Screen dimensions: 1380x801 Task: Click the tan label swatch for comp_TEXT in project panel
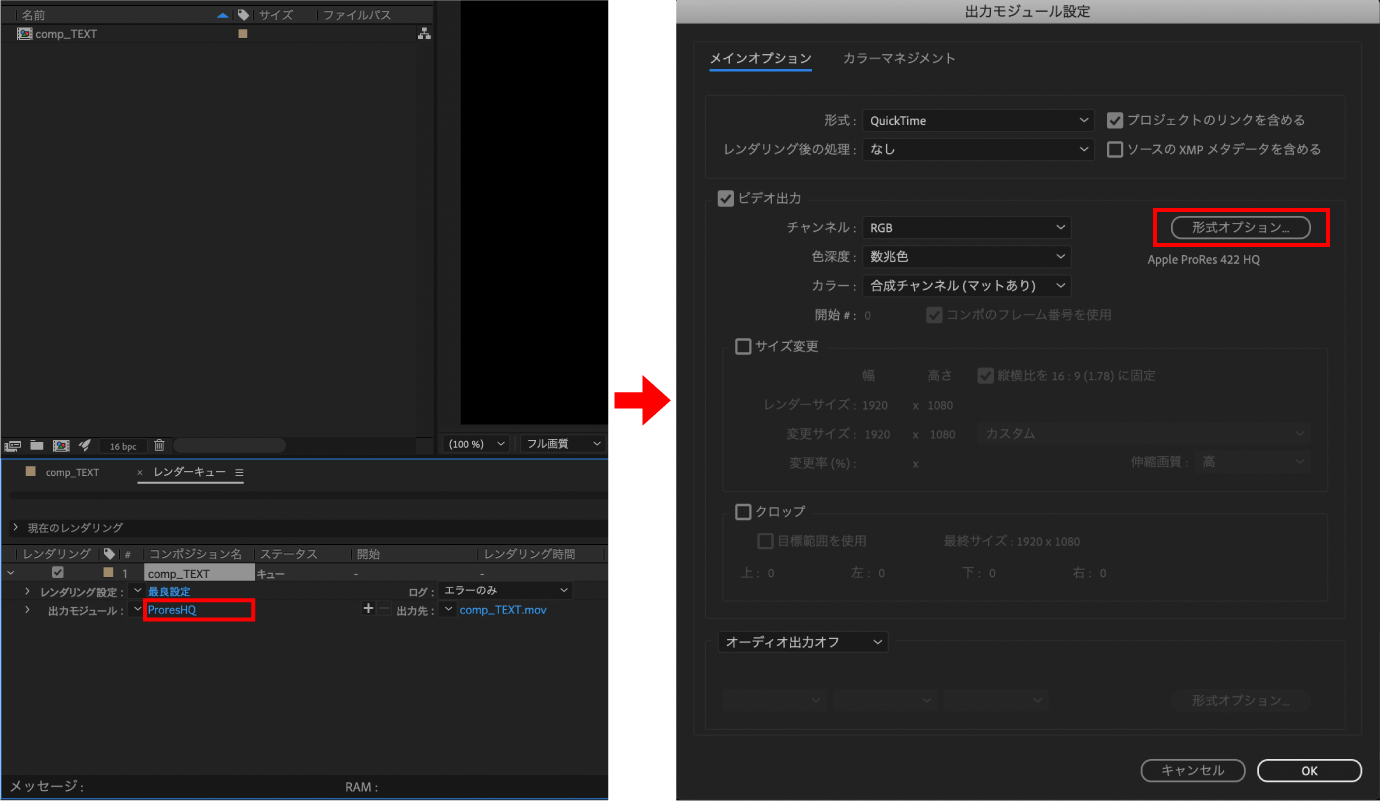pos(242,34)
